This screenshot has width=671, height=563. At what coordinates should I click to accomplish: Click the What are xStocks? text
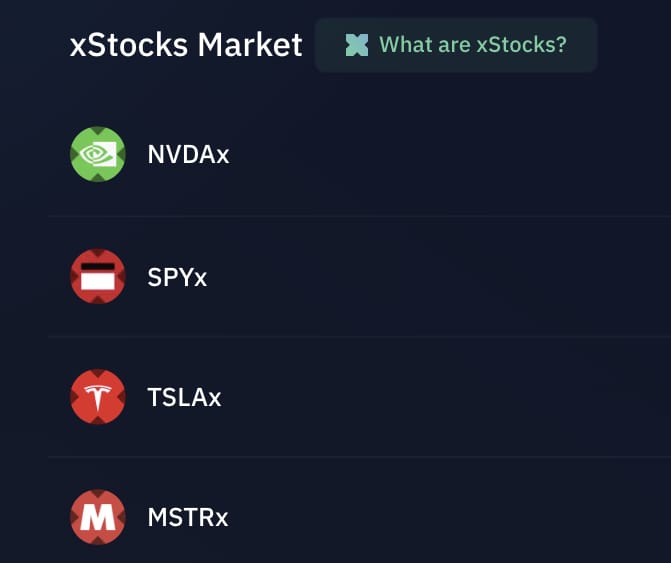pos(473,45)
